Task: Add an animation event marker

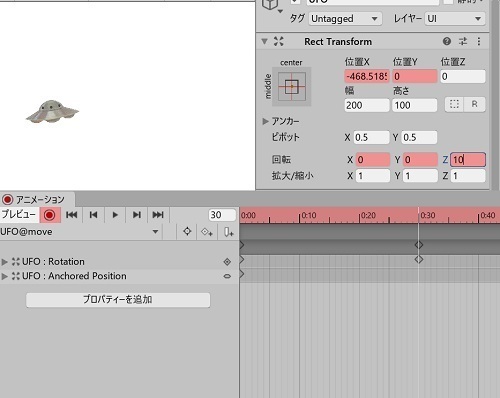Action: click(228, 232)
